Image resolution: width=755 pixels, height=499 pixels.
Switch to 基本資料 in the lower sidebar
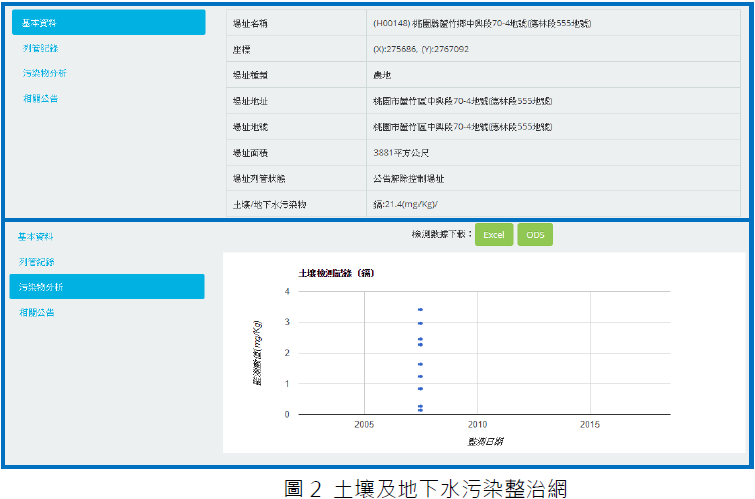(36, 237)
